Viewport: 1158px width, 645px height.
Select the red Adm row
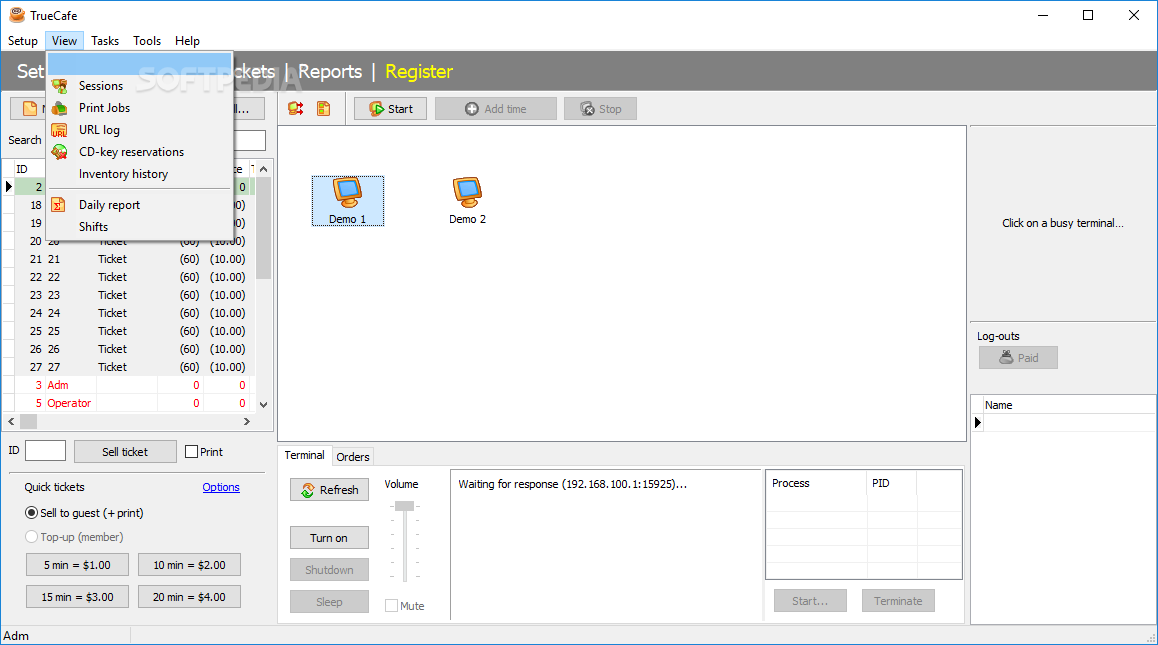127,385
